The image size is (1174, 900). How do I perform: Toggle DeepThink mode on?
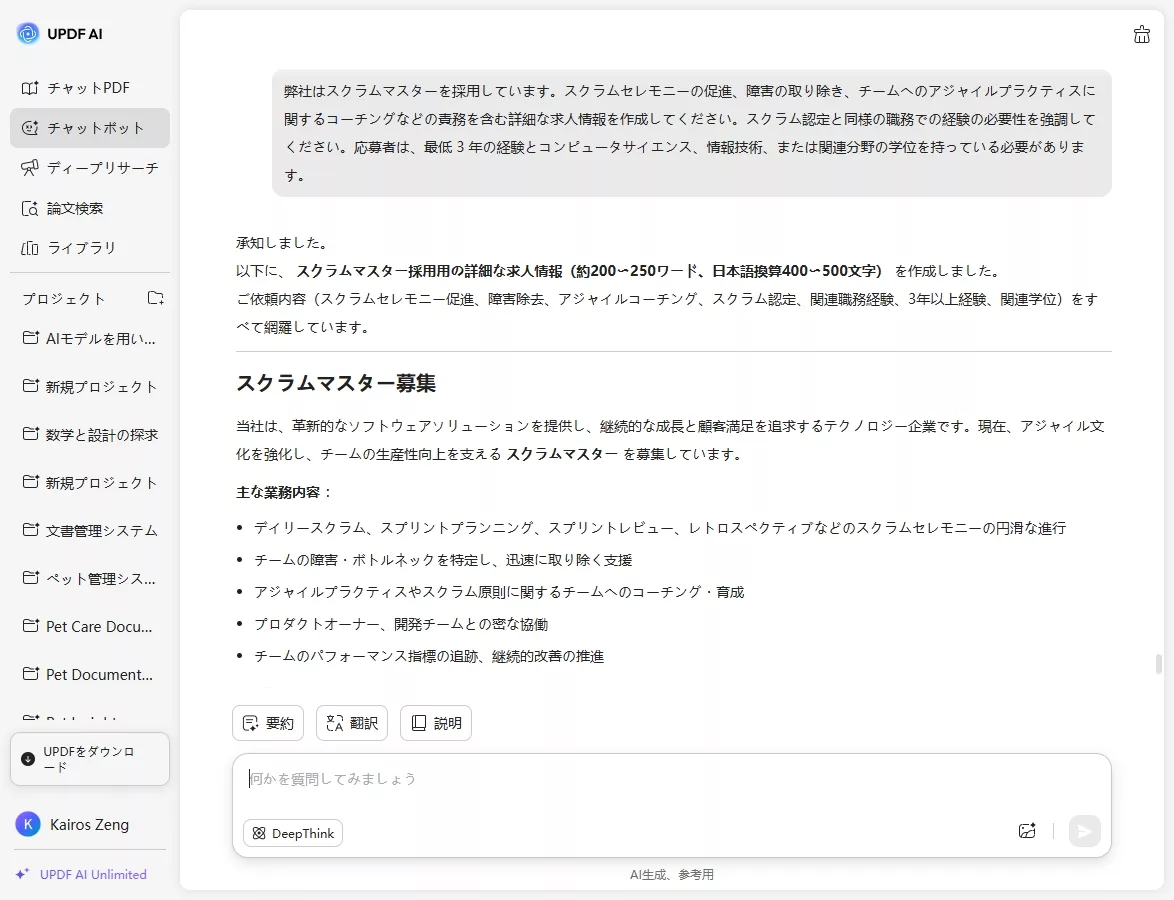coord(292,832)
